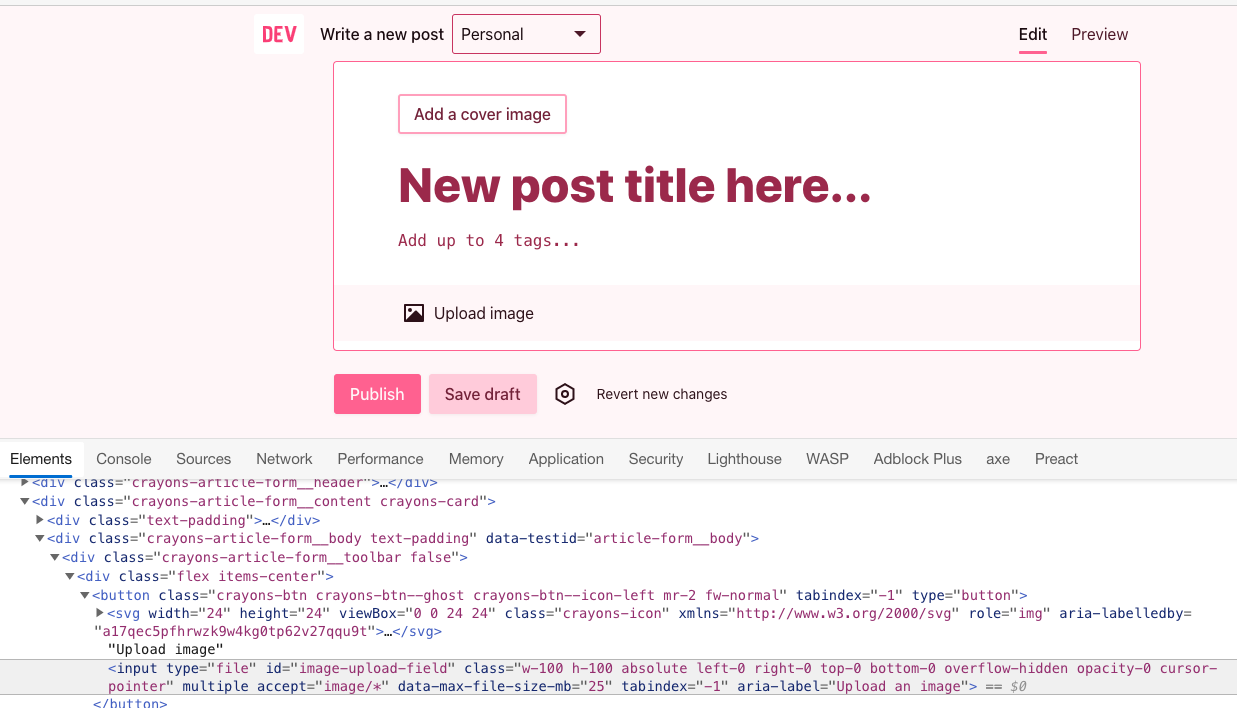Screen dimensions: 1237x708
Task: Click the Publish button
Action: pos(377,394)
